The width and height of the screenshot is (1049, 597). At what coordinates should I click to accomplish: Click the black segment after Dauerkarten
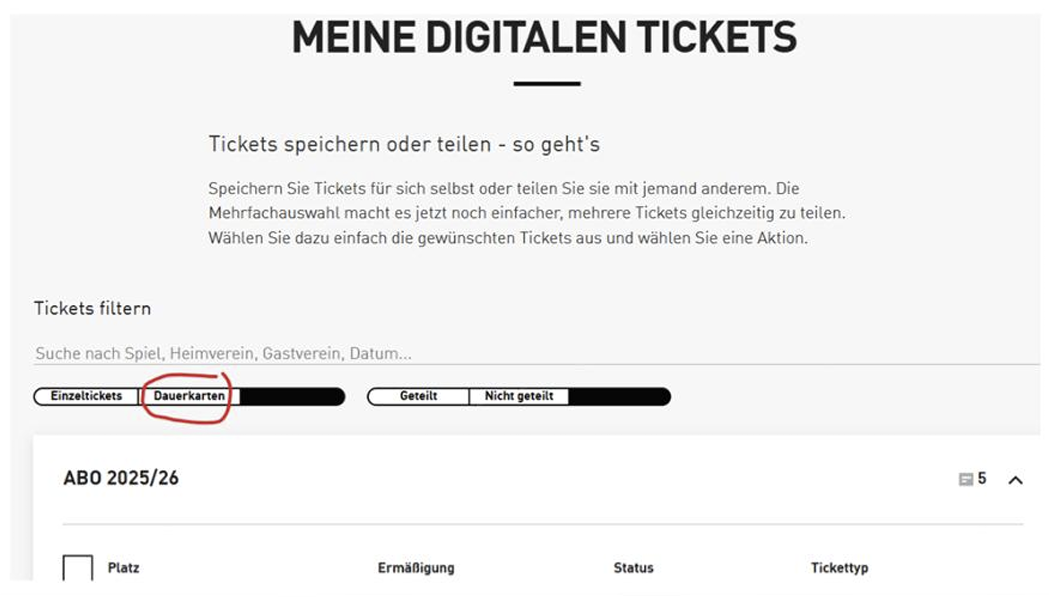(292, 396)
